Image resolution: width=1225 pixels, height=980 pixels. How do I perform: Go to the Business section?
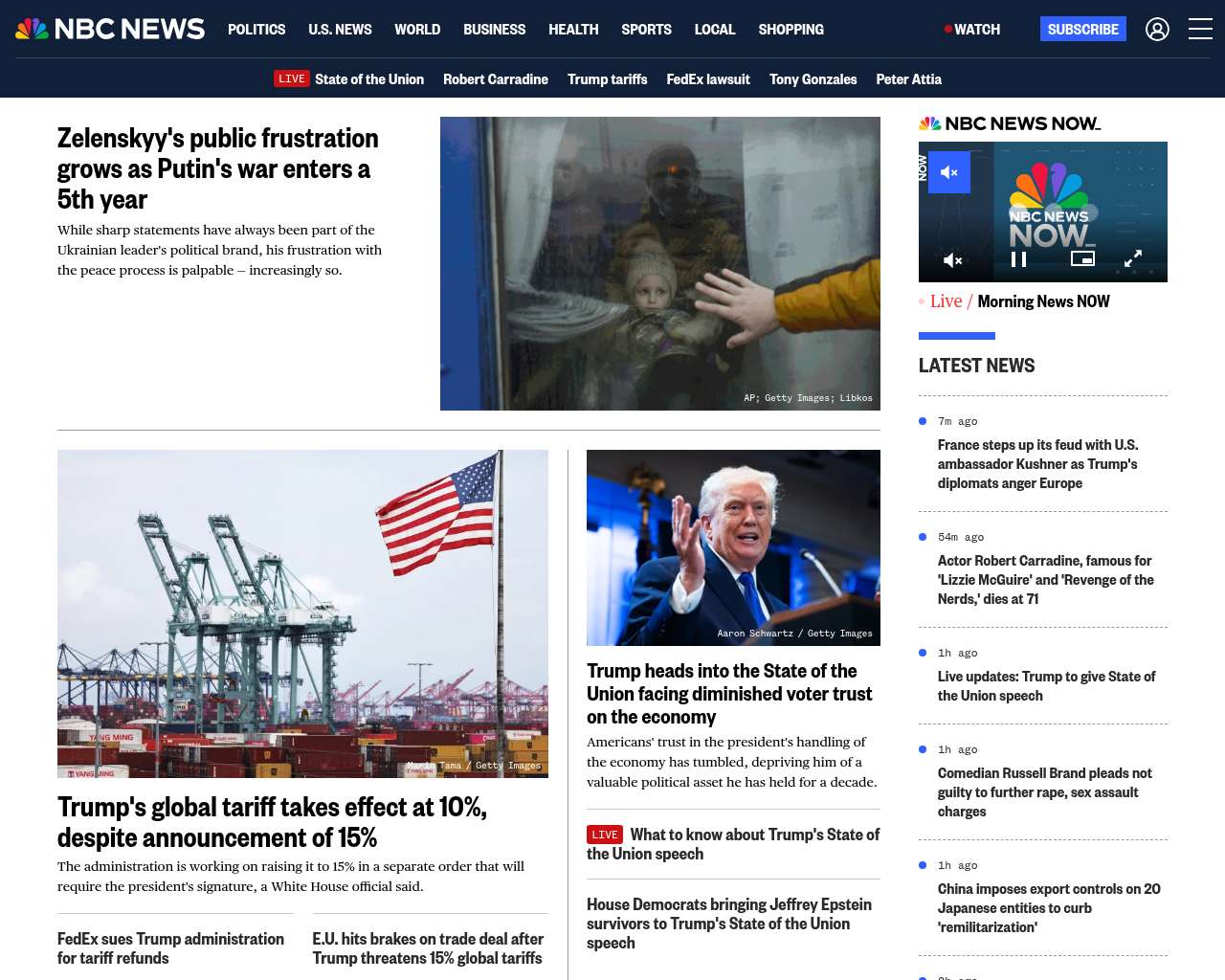coord(494,30)
